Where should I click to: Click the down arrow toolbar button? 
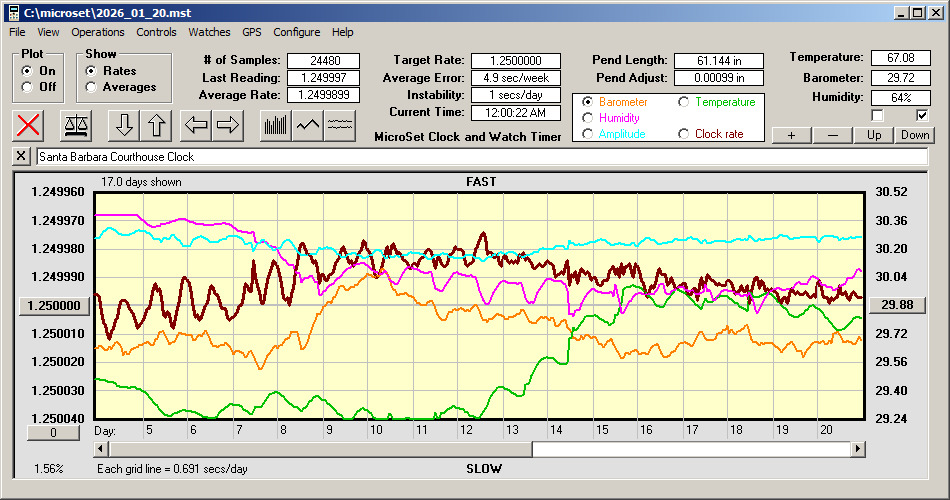[124, 125]
